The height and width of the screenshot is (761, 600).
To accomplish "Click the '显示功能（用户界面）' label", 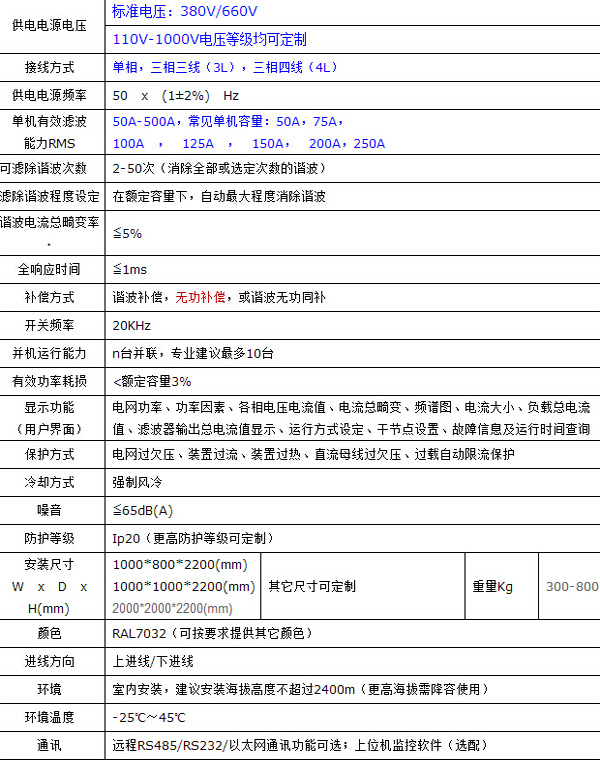I will 49,418.
